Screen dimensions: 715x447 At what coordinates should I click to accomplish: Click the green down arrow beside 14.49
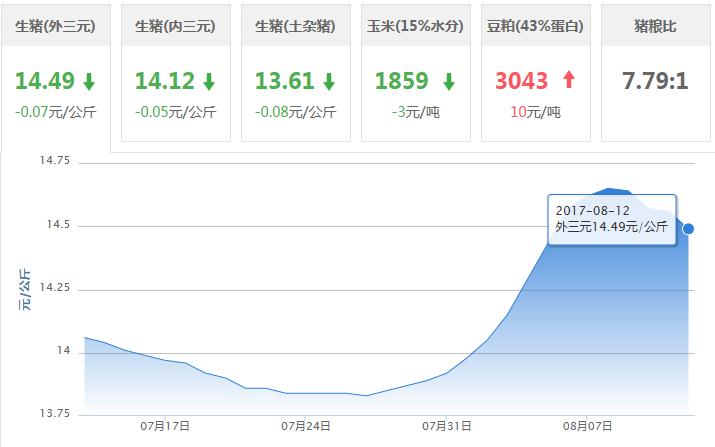click(90, 82)
